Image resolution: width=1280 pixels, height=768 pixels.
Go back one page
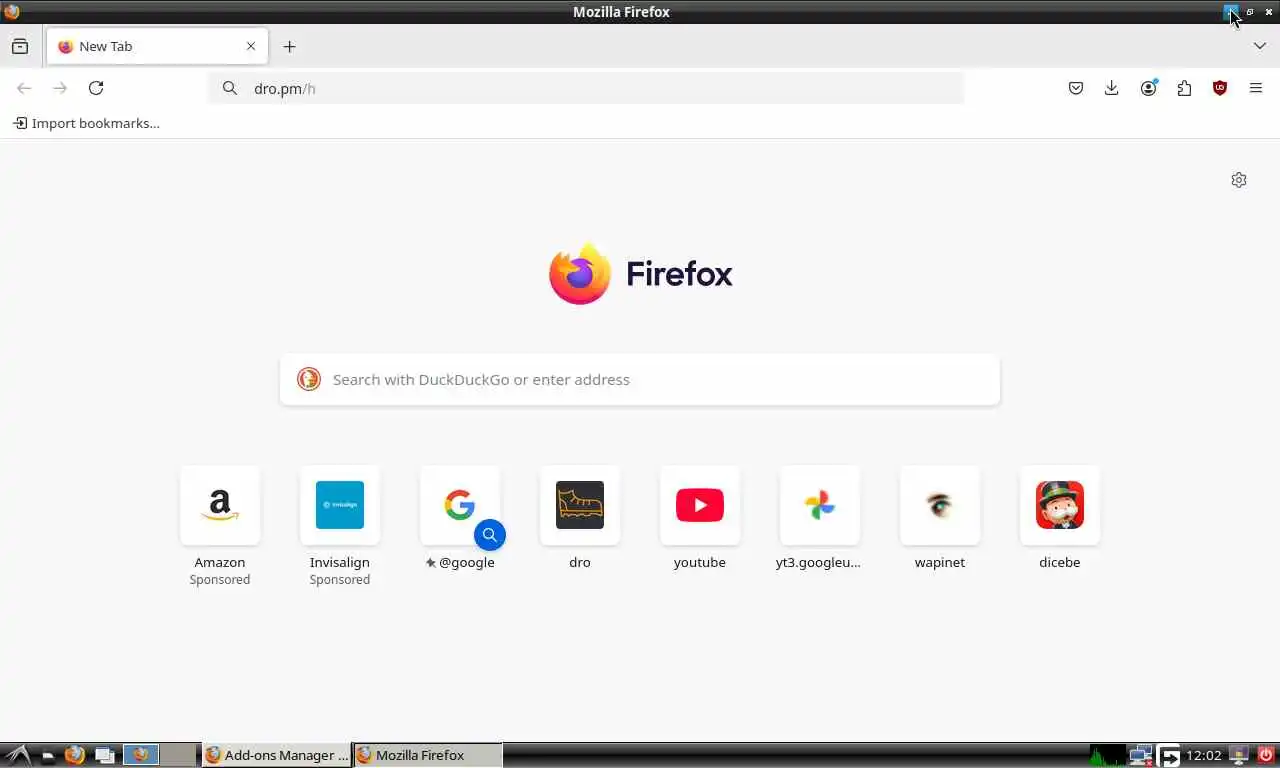coord(24,88)
